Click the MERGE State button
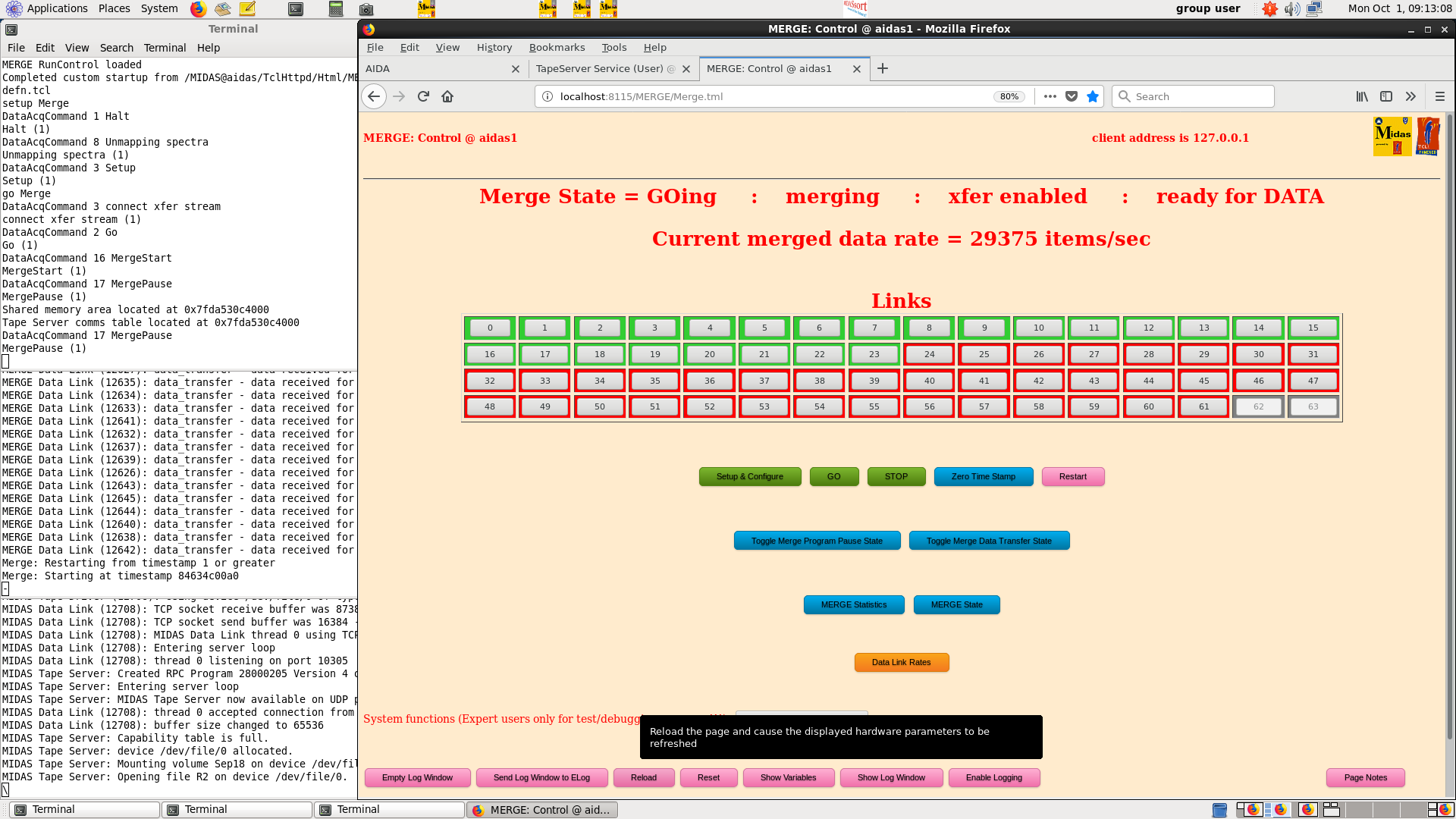This screenshot has height=819, width=1456. [957, 604]
